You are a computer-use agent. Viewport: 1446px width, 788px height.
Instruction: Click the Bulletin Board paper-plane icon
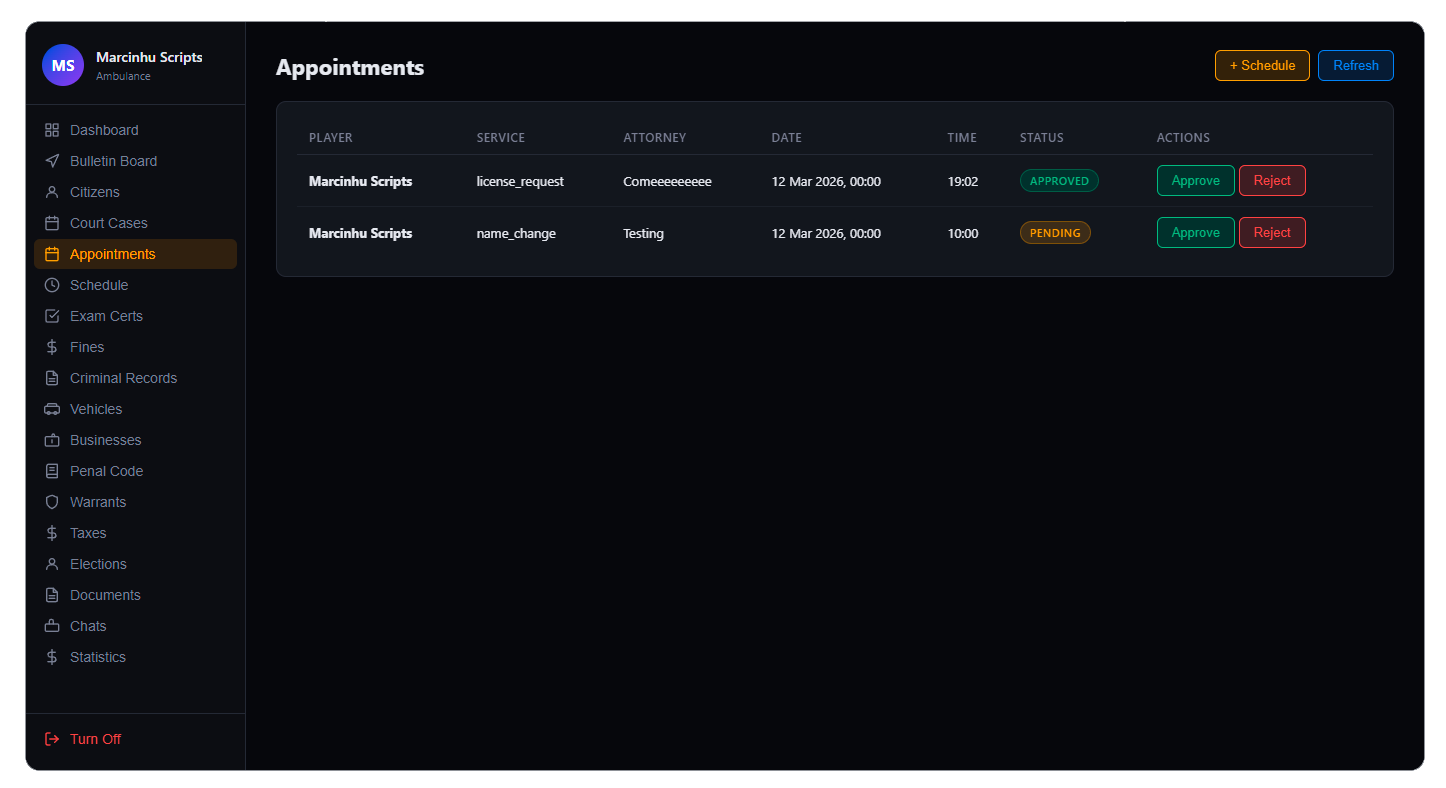coord(52,161)
